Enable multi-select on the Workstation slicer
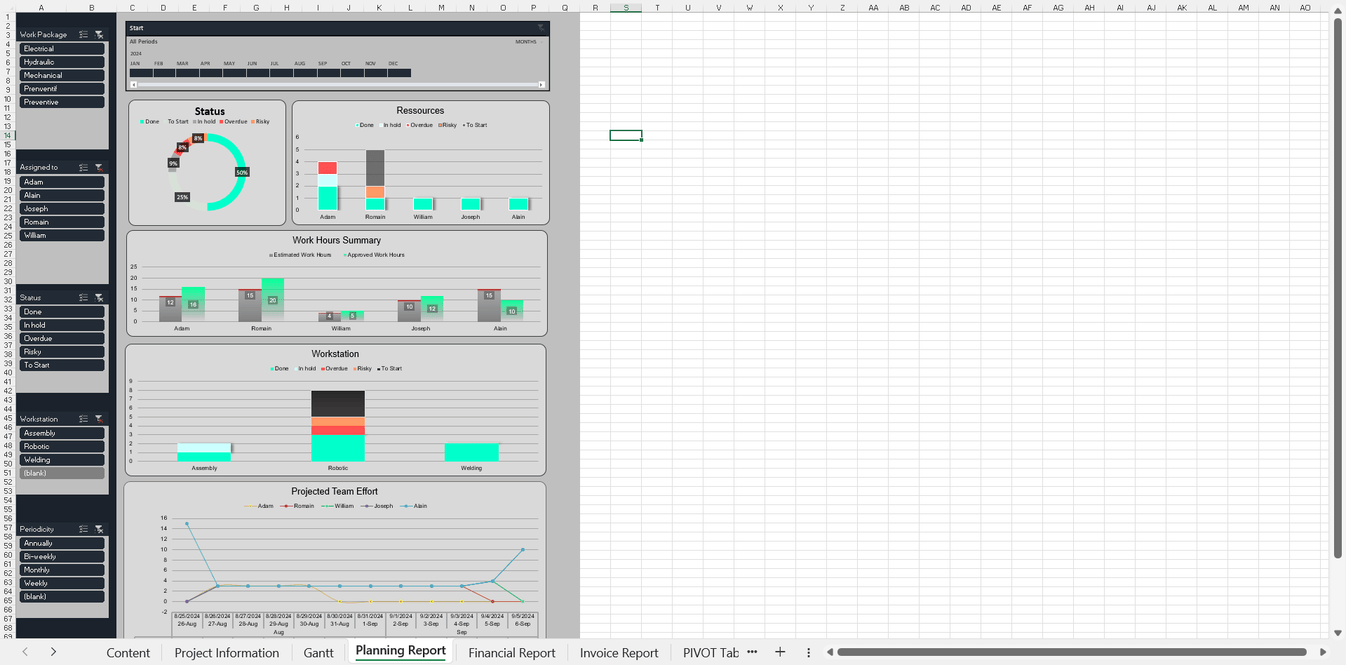 84,418
